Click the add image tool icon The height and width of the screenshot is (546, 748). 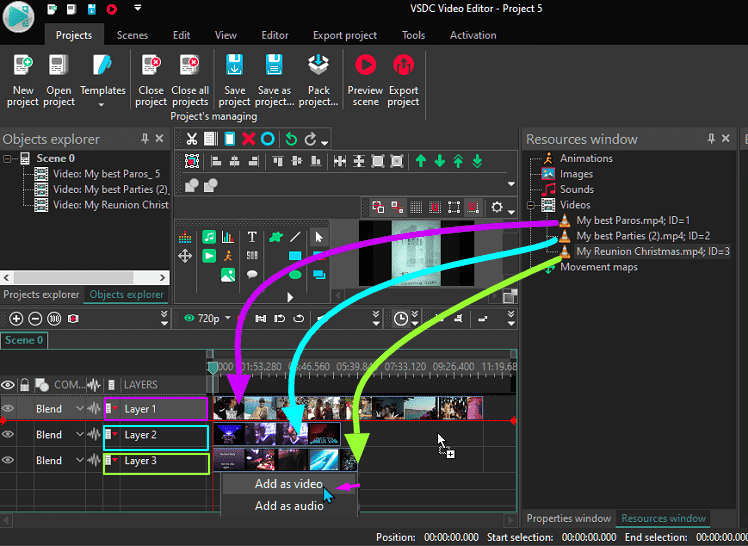228,275
